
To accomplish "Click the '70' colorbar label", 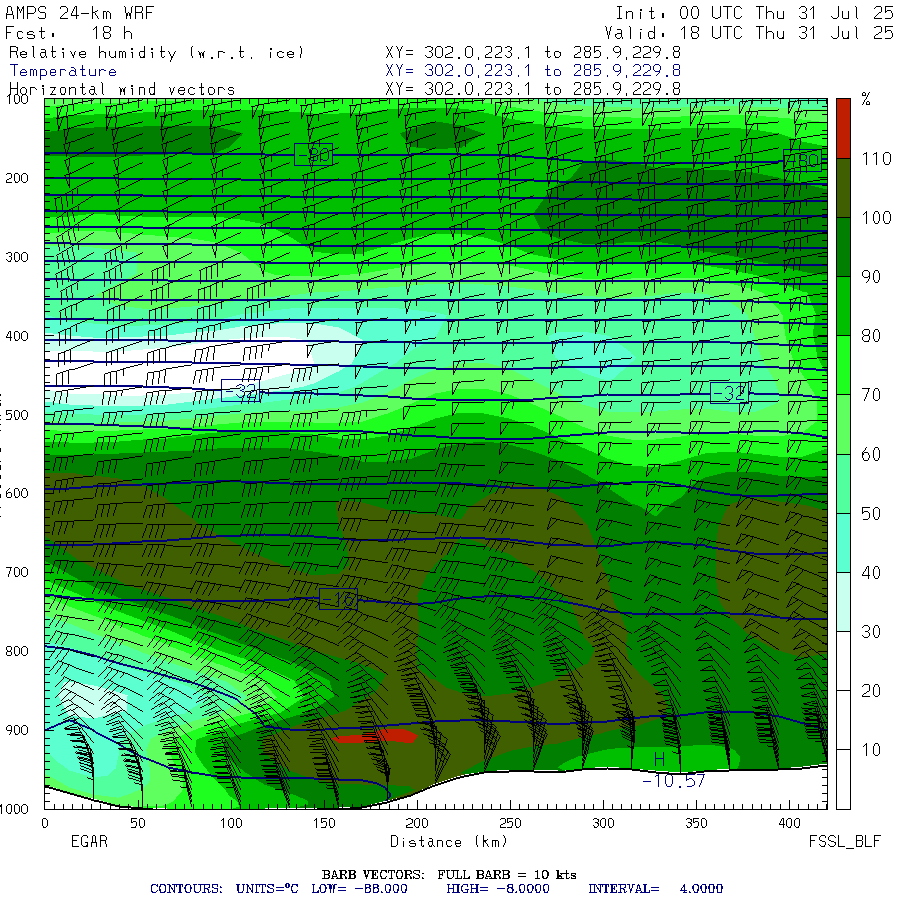I will pos(871,395).
